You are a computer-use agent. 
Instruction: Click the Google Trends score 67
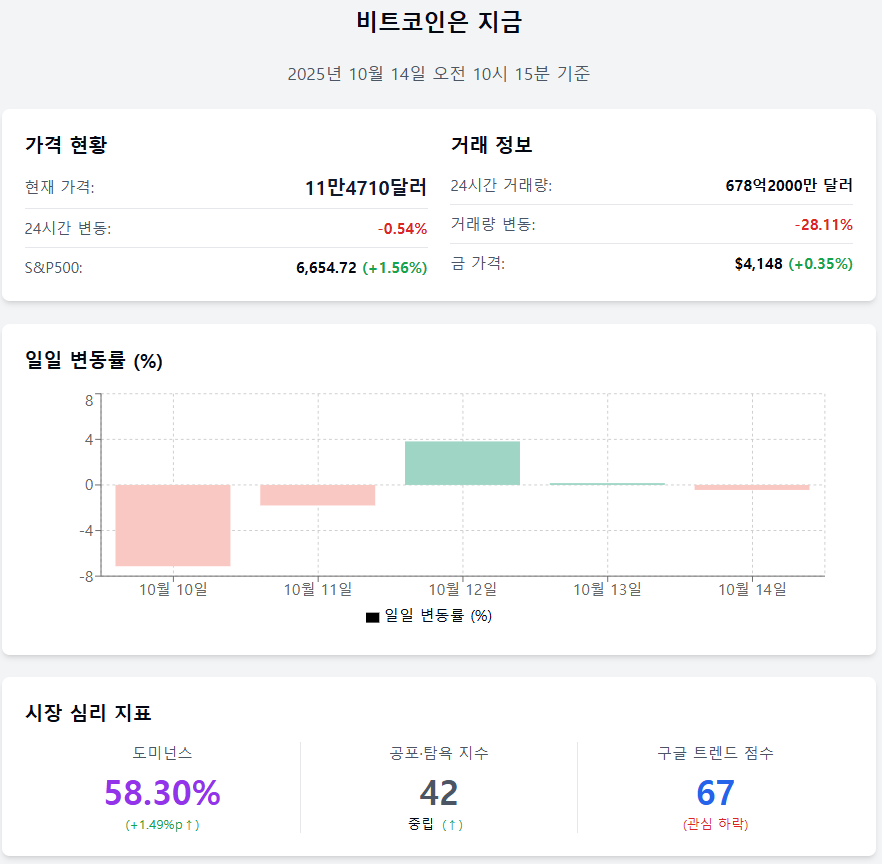point(715,793)
